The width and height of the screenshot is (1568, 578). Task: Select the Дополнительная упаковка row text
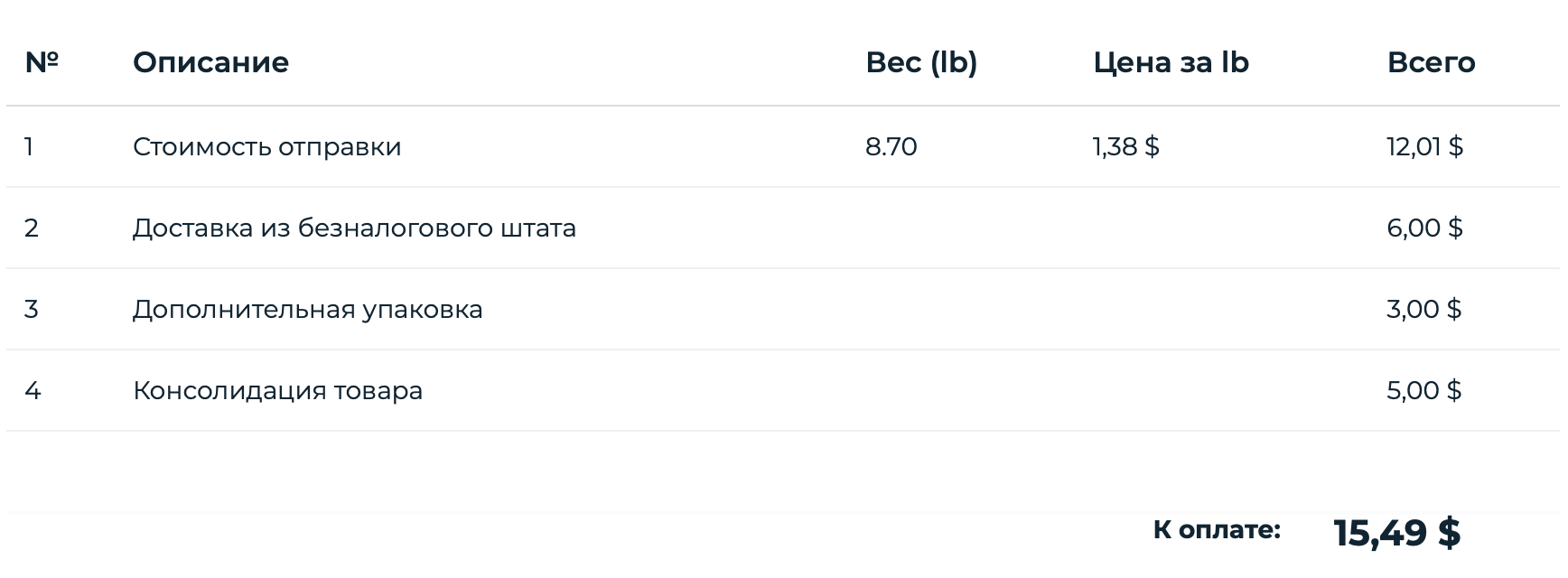click(307, 309)
